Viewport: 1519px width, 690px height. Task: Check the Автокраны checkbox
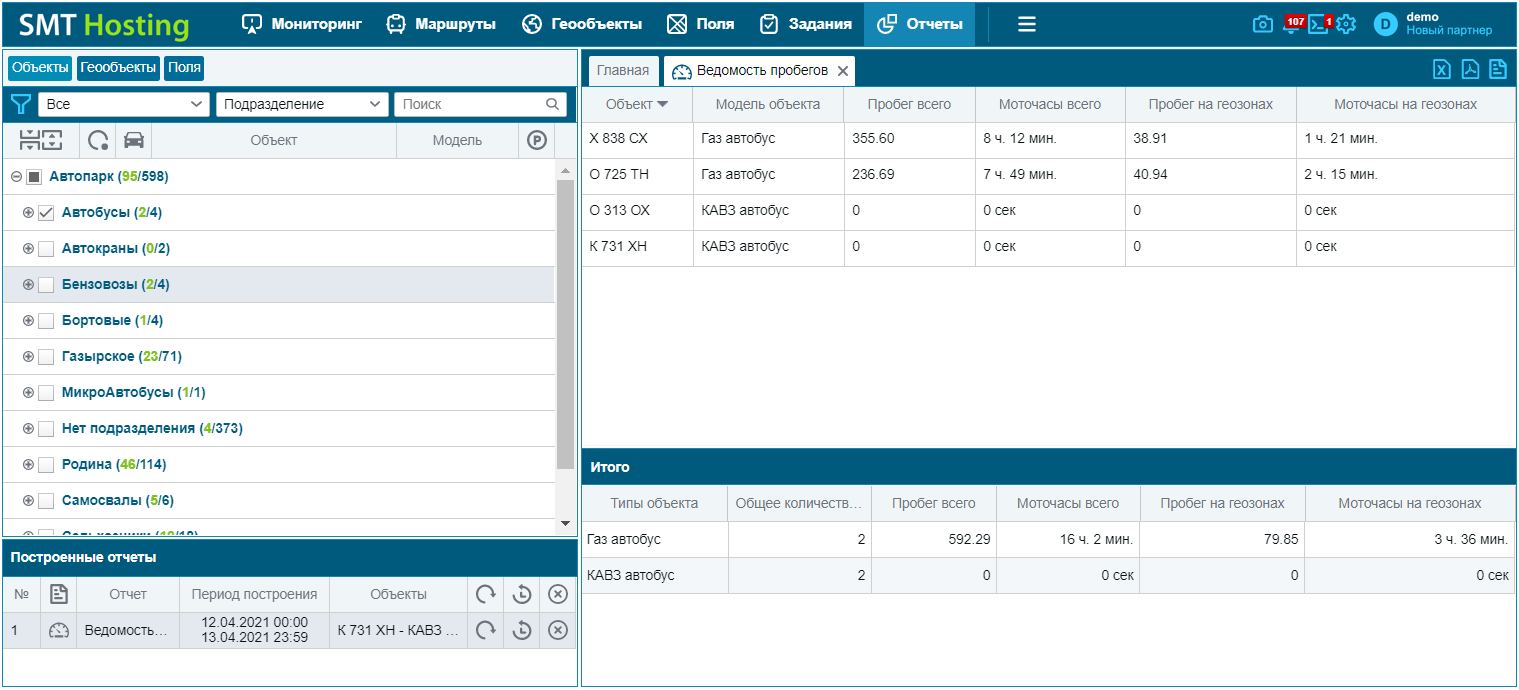(46, 249)
